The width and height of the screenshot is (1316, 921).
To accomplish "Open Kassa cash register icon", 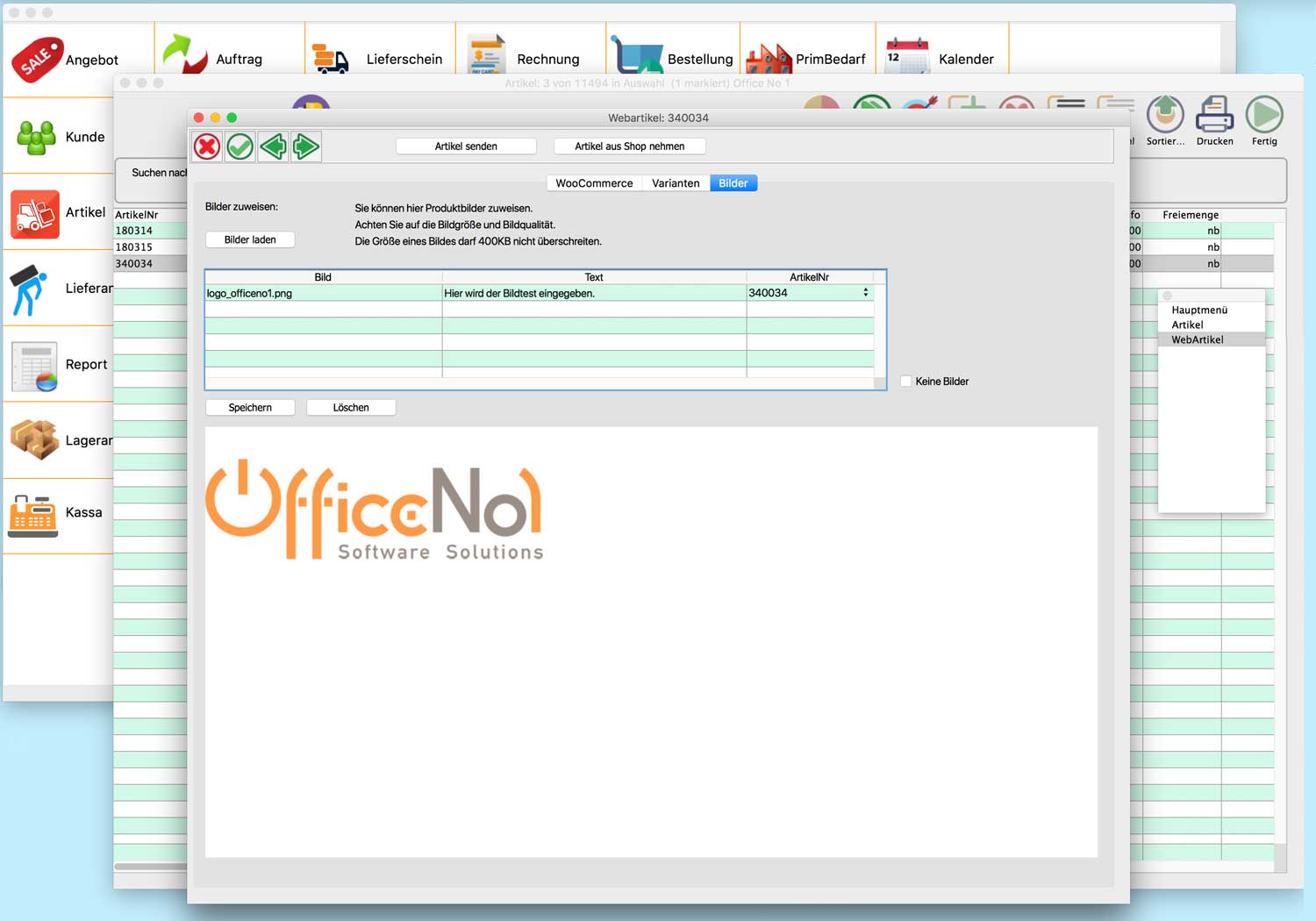I will 33,514.
